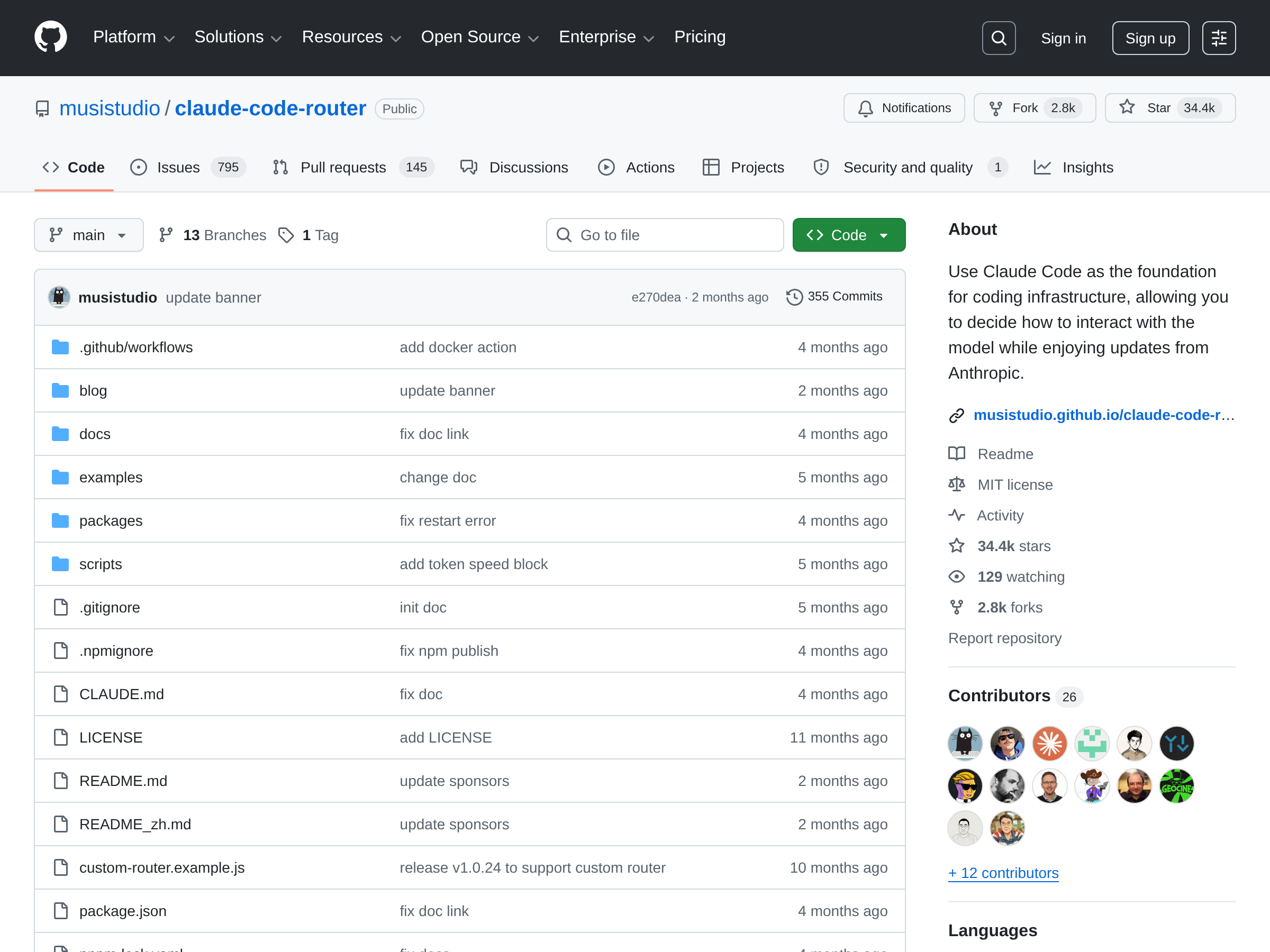This screenshot has height=952, width=1270.
Task: Click the Notifications bell button
Action: [904, 108]
